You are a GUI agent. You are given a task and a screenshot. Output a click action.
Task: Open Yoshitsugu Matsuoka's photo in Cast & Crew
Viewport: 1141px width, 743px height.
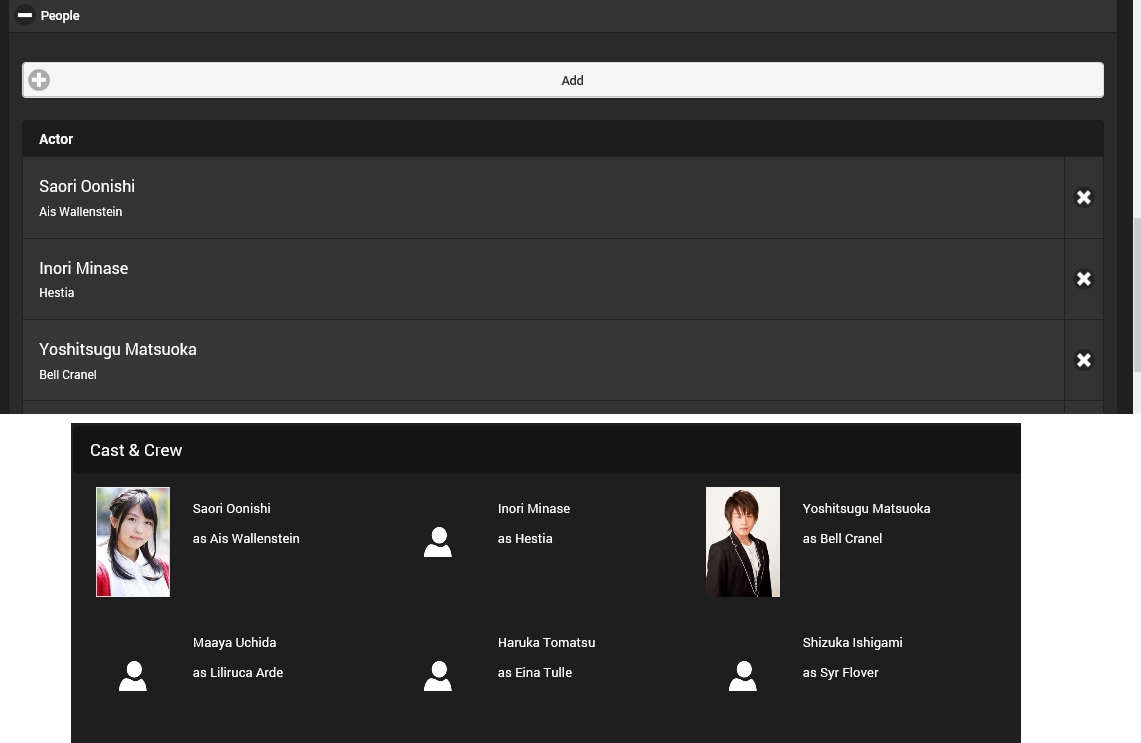(743, 542)
